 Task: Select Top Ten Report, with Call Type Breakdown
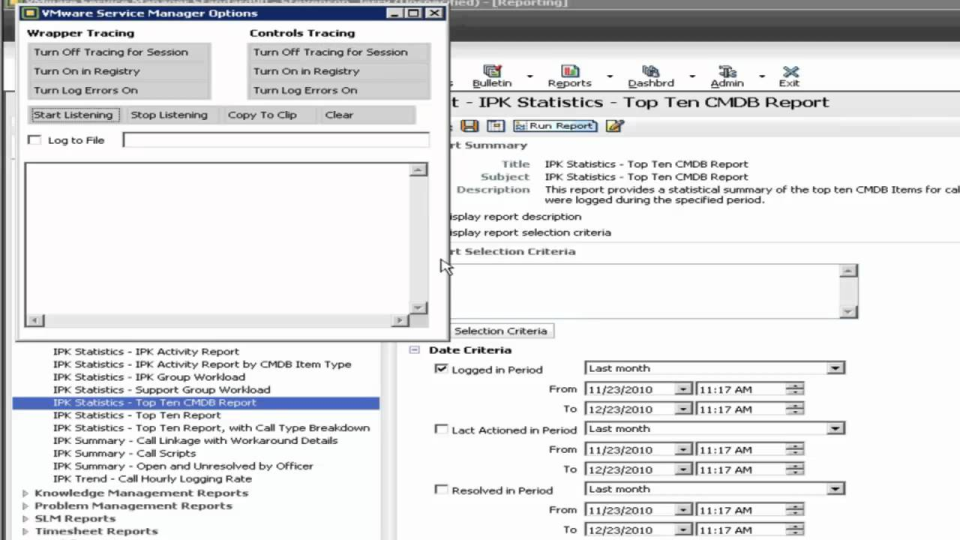pyautogui.click(x=211, y=428)
